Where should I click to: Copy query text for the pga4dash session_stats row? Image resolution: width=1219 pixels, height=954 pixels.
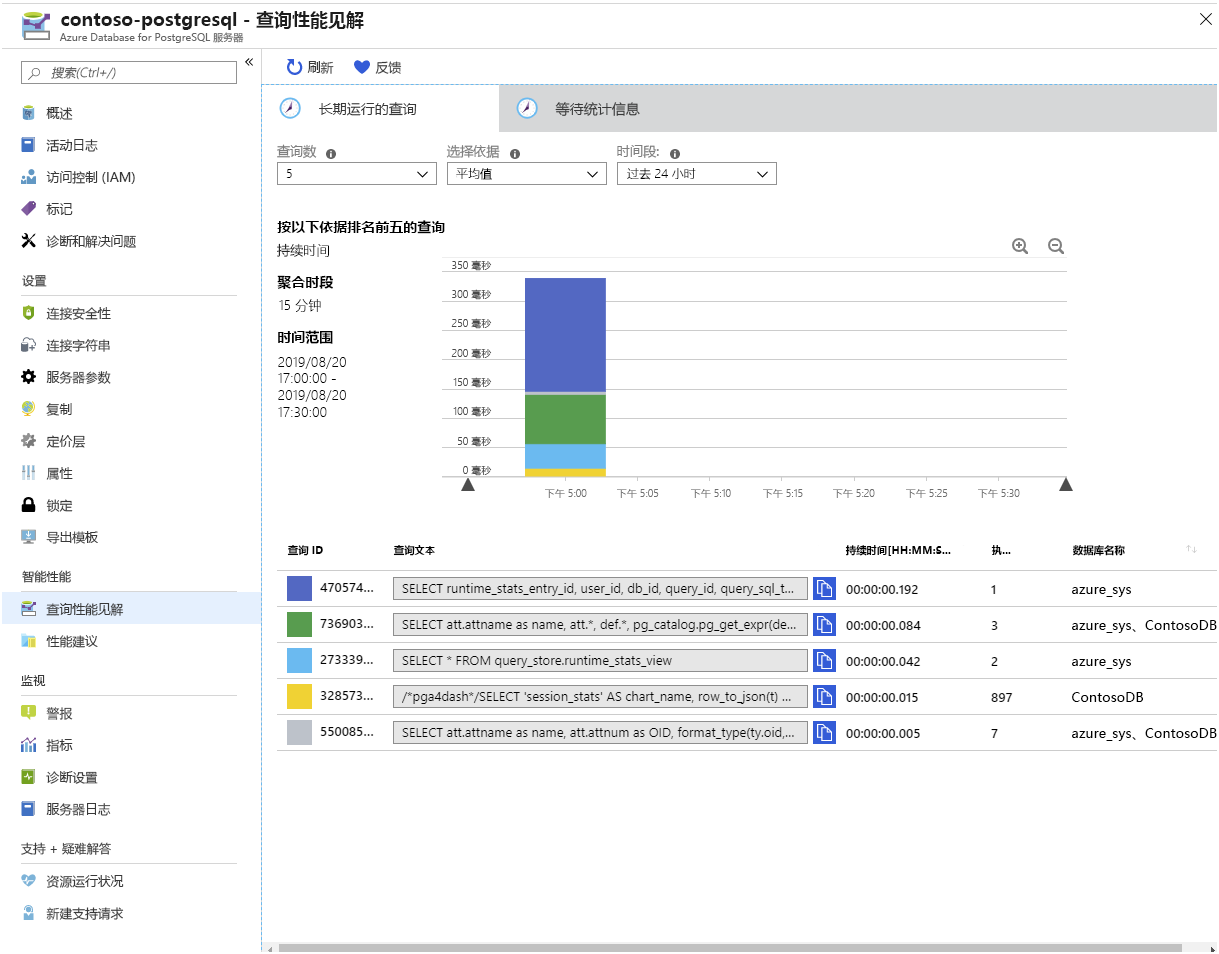(x=824, y=697)
